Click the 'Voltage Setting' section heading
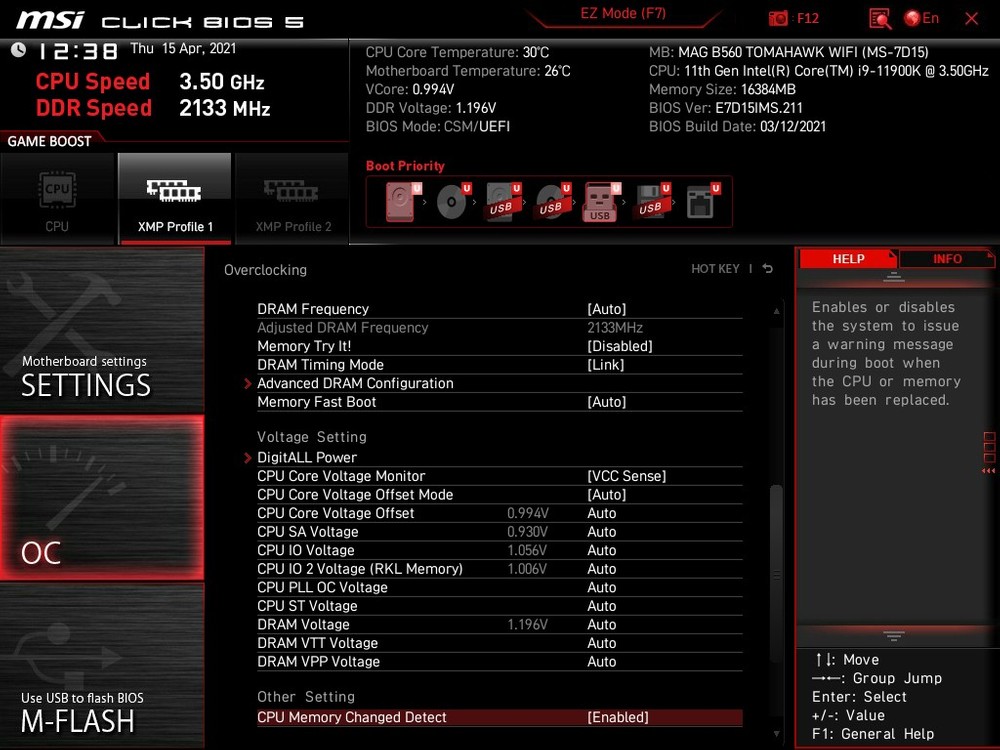The image size is (1000, 750). click(x=312, y=437)
